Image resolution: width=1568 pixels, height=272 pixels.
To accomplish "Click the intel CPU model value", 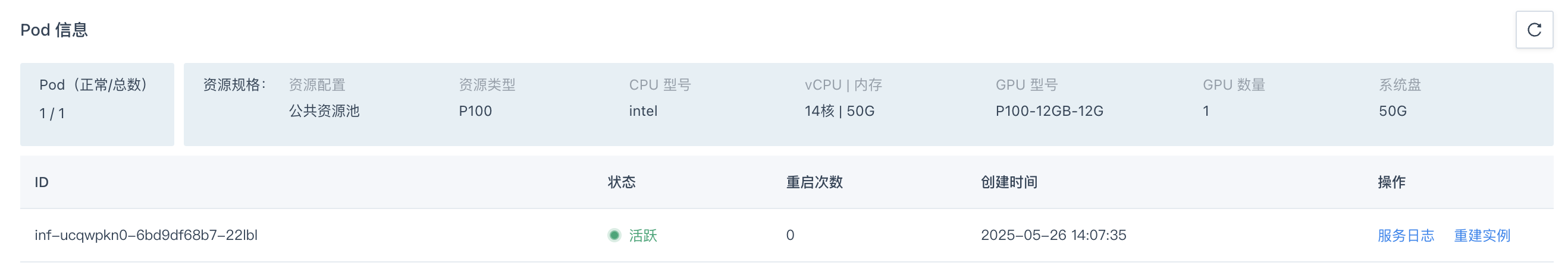I will tap(643, 111).
